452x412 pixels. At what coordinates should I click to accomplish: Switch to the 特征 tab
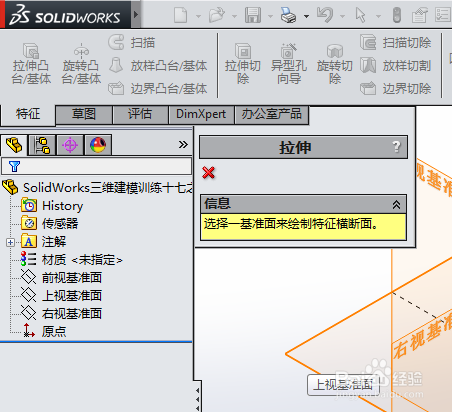pos(28,114)
